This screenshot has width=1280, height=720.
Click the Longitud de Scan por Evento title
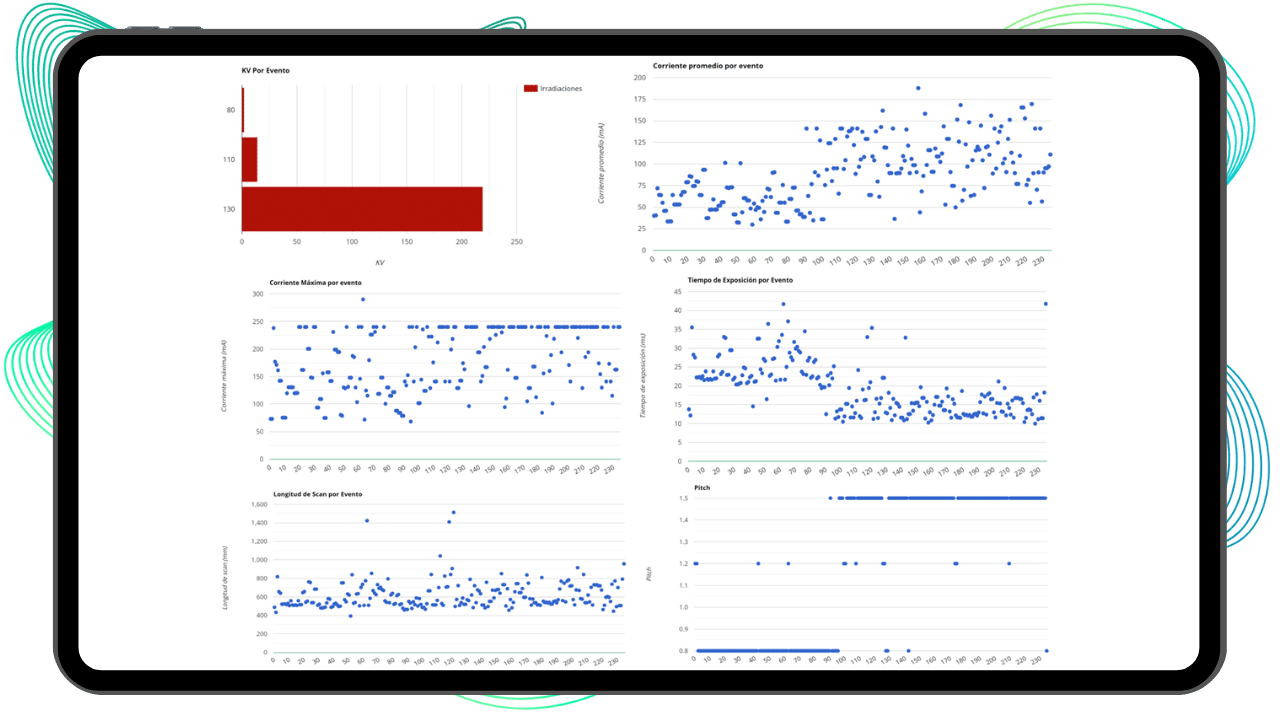coord(317,494)
